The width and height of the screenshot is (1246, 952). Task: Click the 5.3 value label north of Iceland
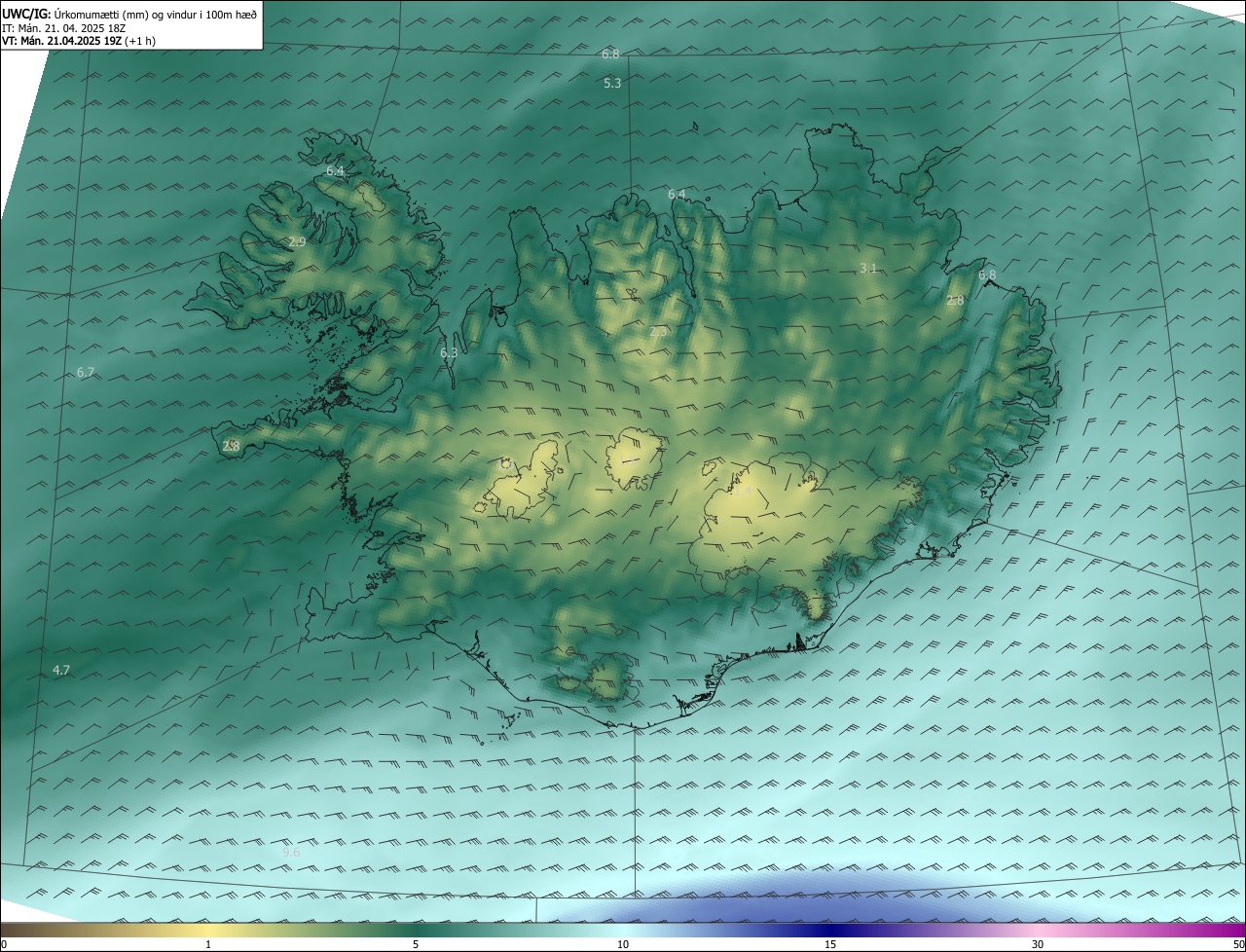click(x=612, y=84)
